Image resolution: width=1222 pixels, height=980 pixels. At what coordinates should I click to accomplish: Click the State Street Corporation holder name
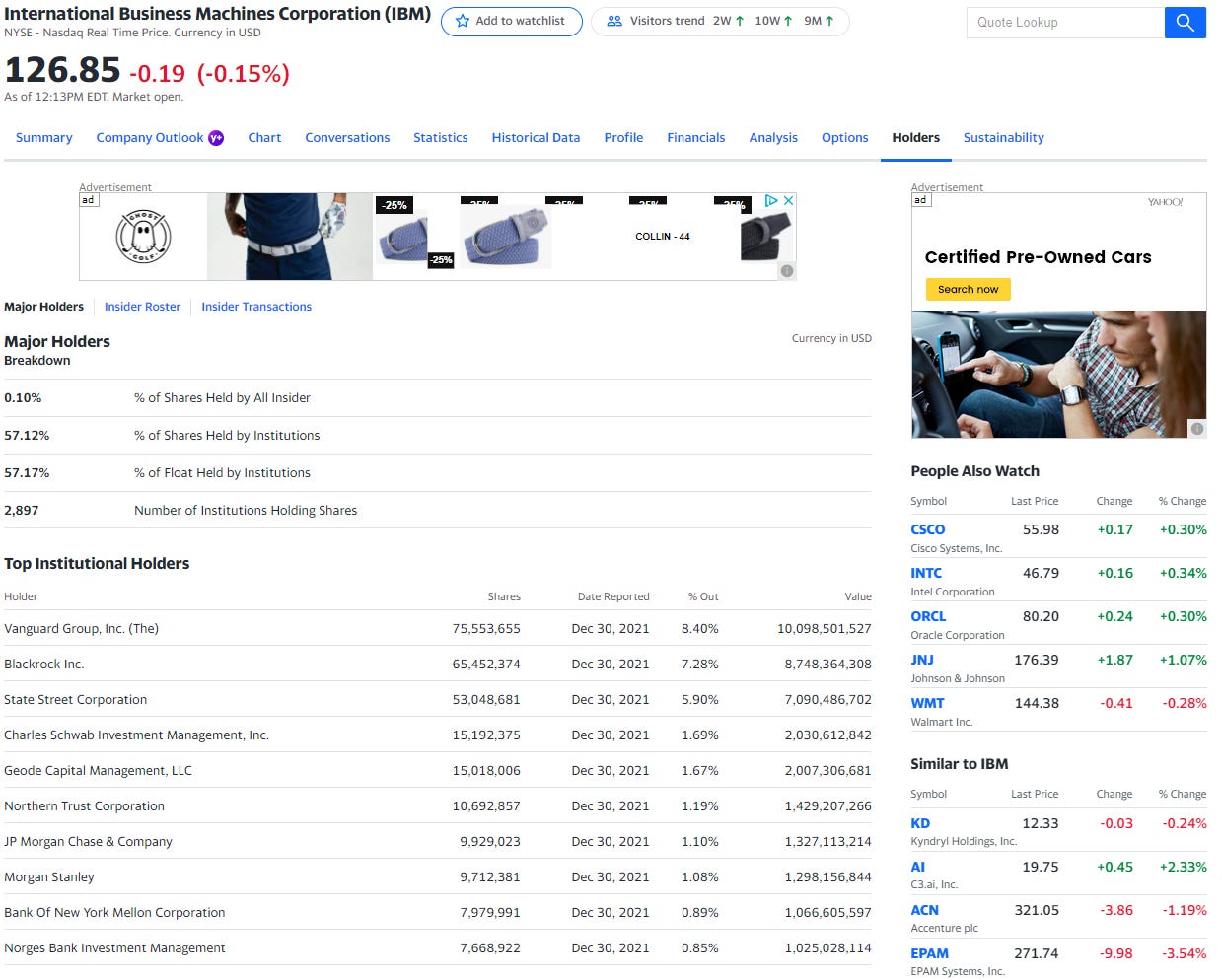pyautogui.click(x=75, y=699)
